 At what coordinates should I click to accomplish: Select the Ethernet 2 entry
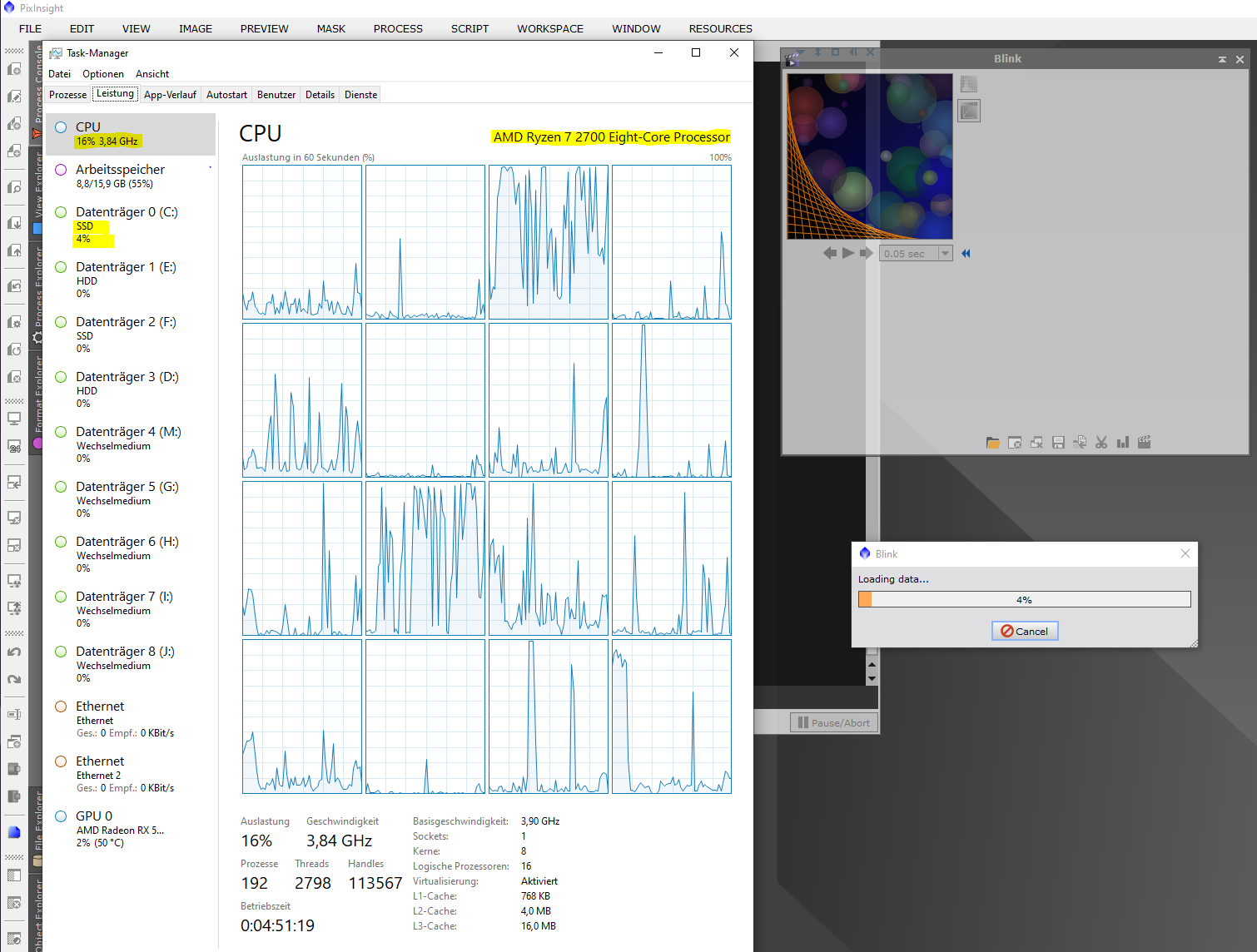(x=132, y=773)
